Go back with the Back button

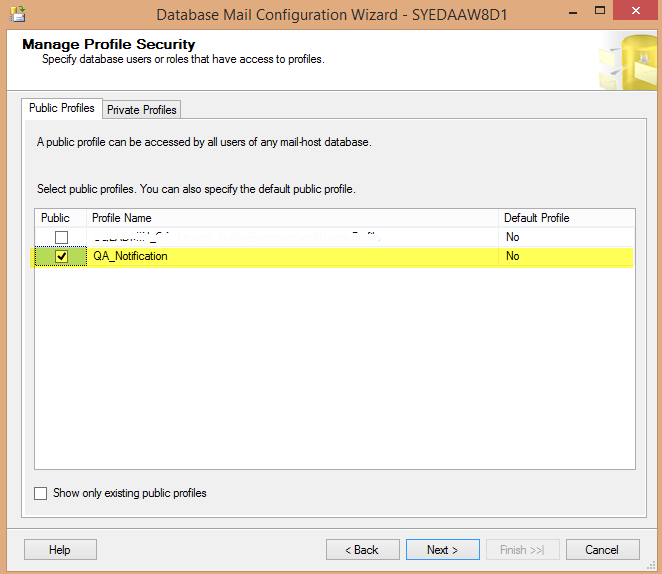point(362,550)
